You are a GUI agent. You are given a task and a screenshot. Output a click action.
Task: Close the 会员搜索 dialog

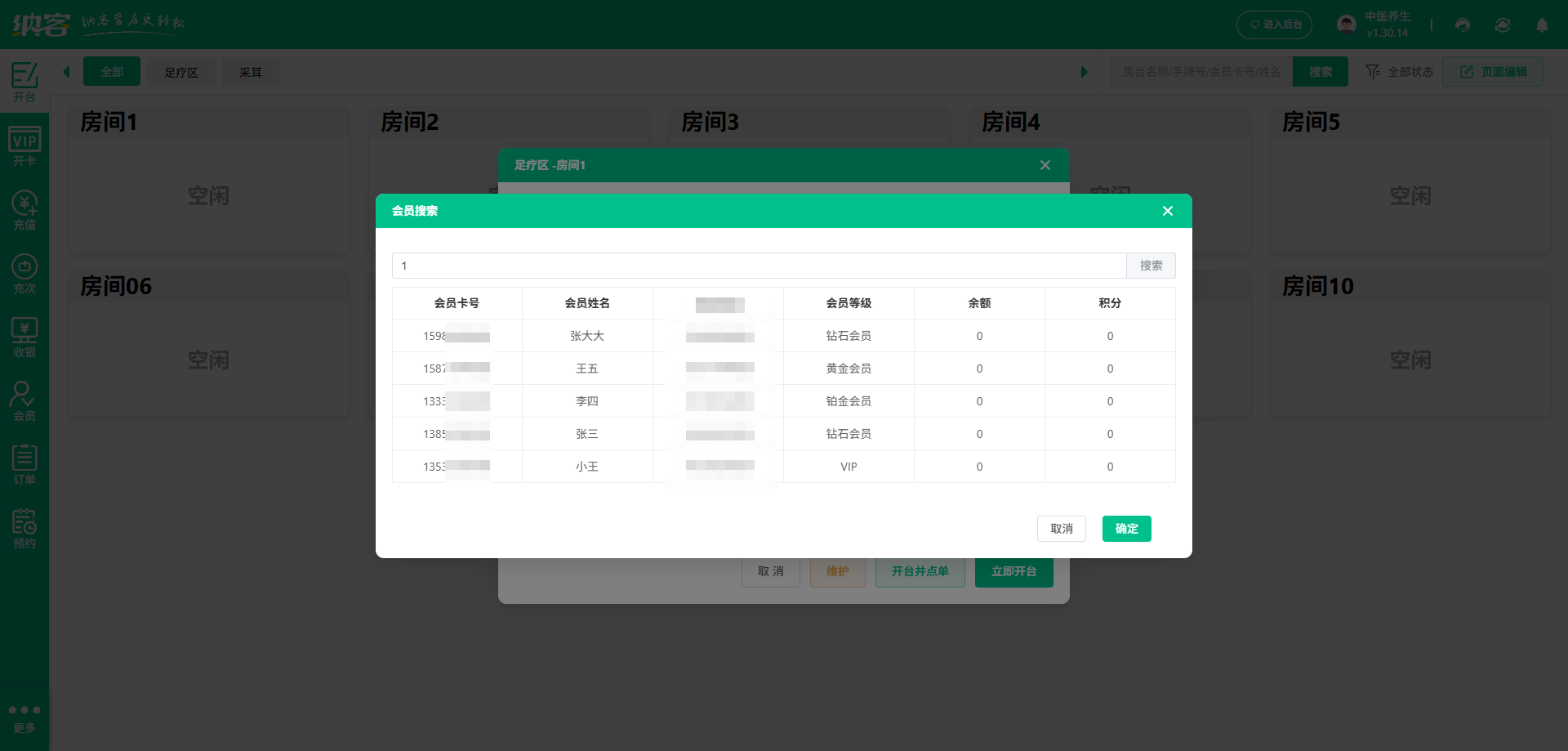pyautogui.click(x=1168, y=211)
